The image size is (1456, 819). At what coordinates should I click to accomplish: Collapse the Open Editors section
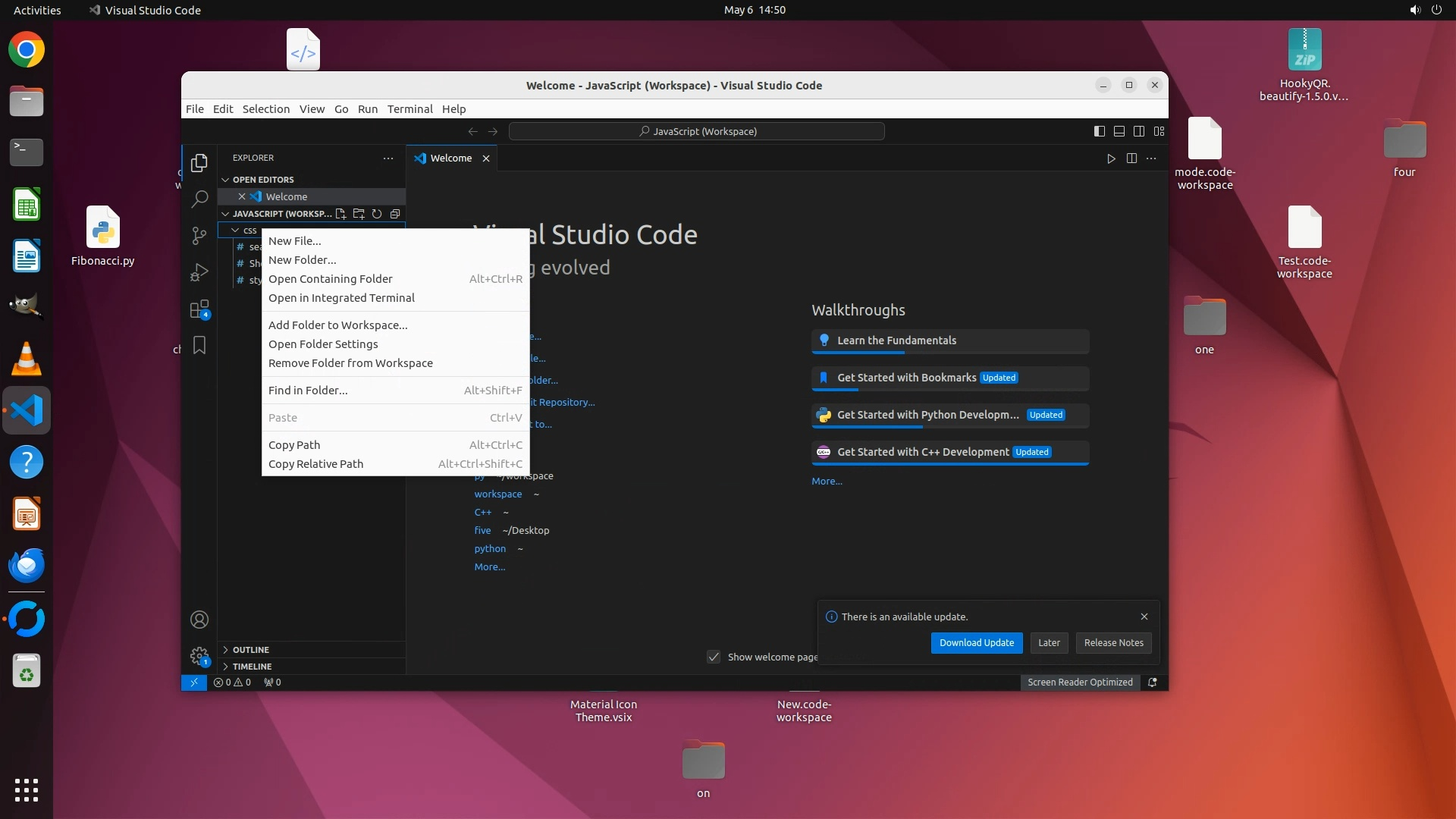point(262,180)
